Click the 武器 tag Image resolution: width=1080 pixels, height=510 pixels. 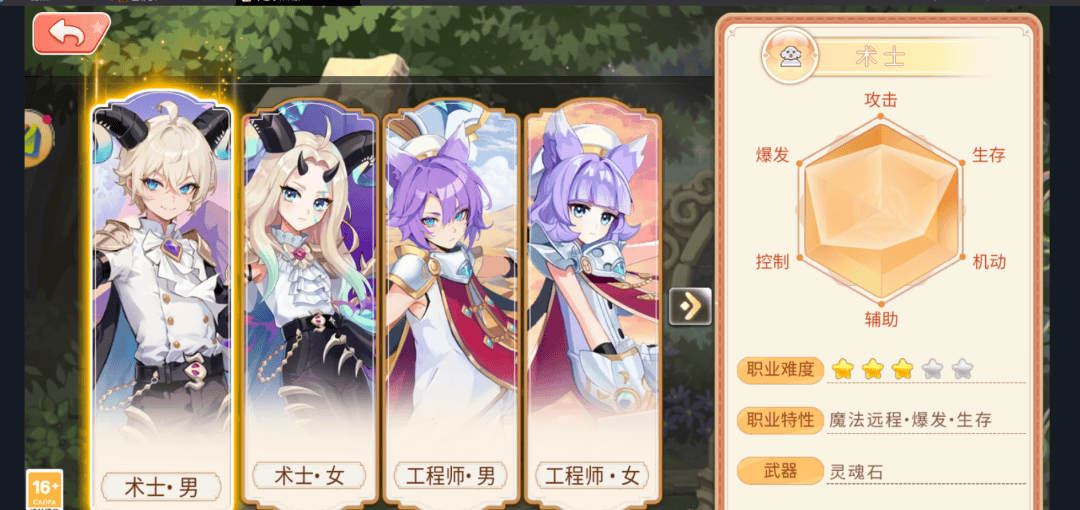click(780, 471)
